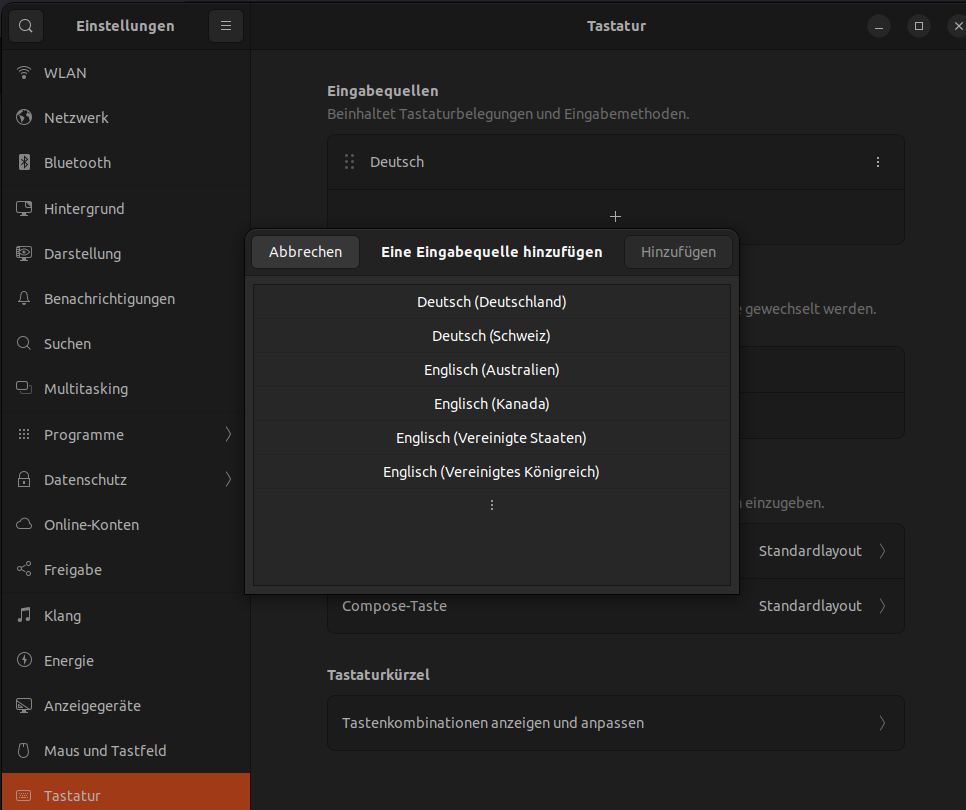
Task: Select Englisch (Kanada) entry
Action: click(491, 404)
